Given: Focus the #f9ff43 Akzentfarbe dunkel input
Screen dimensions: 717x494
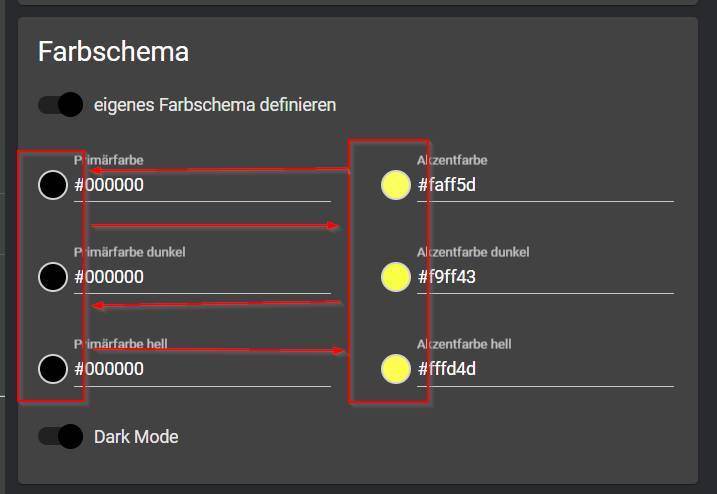Looking at the screenshot, I should (545, 277).
